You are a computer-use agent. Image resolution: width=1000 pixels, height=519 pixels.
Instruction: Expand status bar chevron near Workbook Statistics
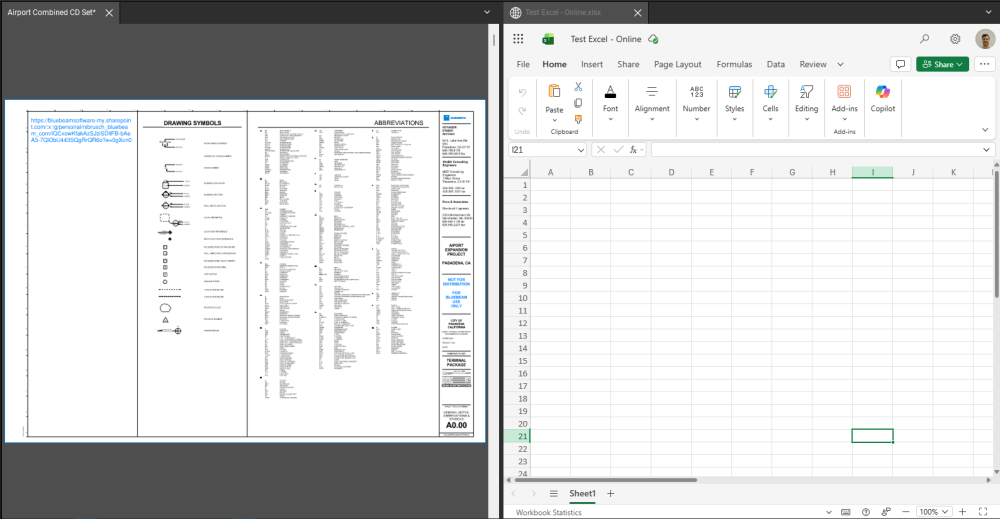pyautogui.click(x=828, y=512)
